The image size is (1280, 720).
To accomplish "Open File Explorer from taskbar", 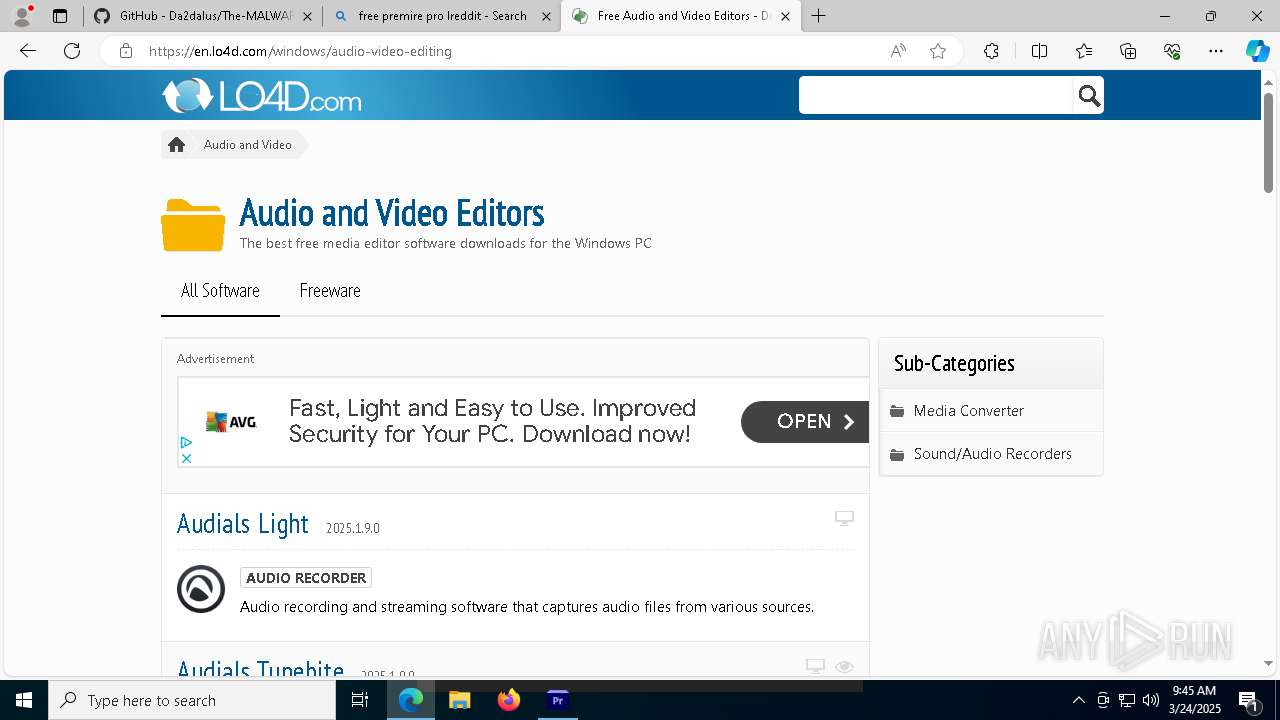I will pos(460,700).
